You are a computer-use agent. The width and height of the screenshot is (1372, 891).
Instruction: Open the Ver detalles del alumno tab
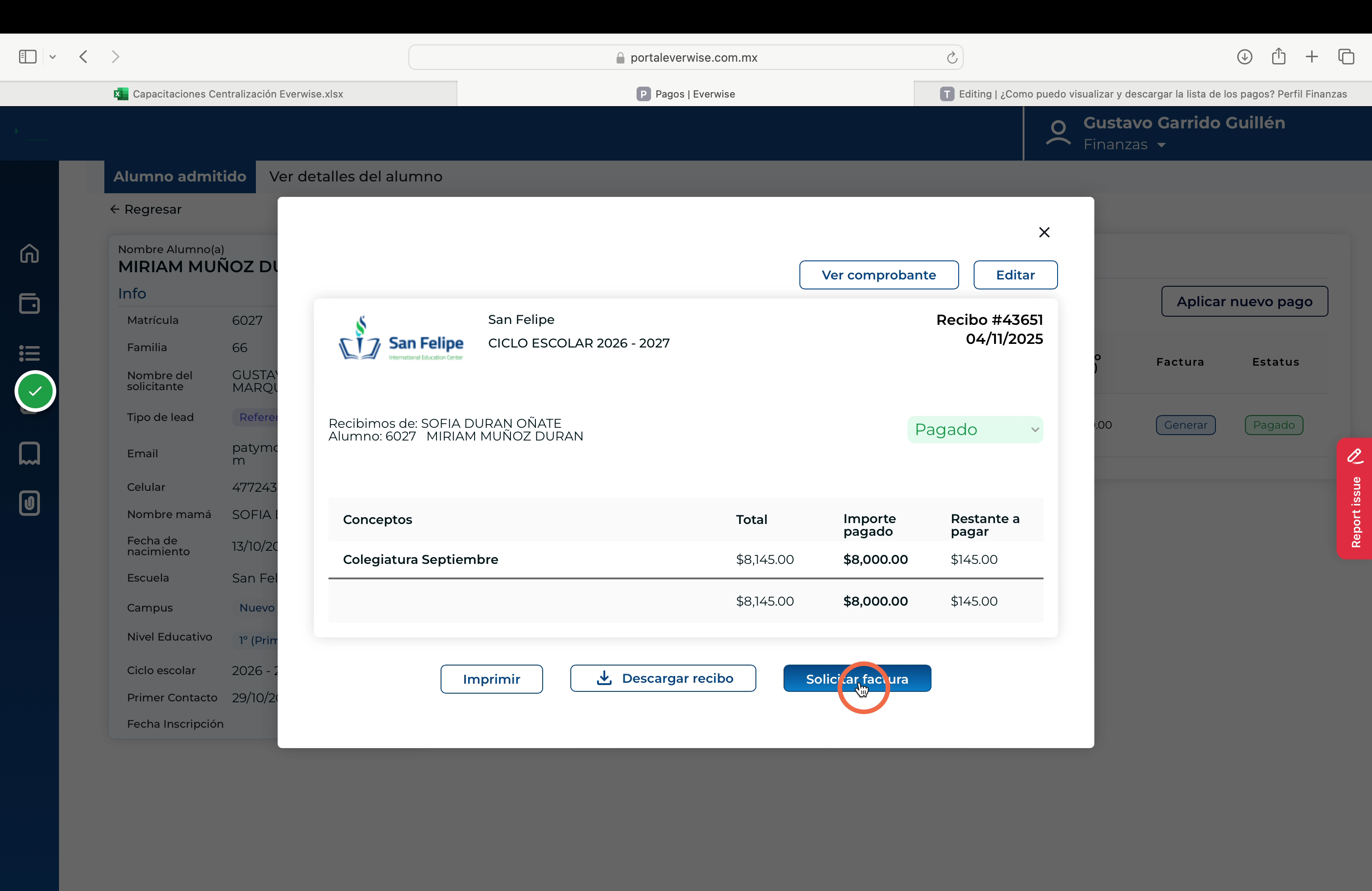pyautogui.click(x=356, y=176)
